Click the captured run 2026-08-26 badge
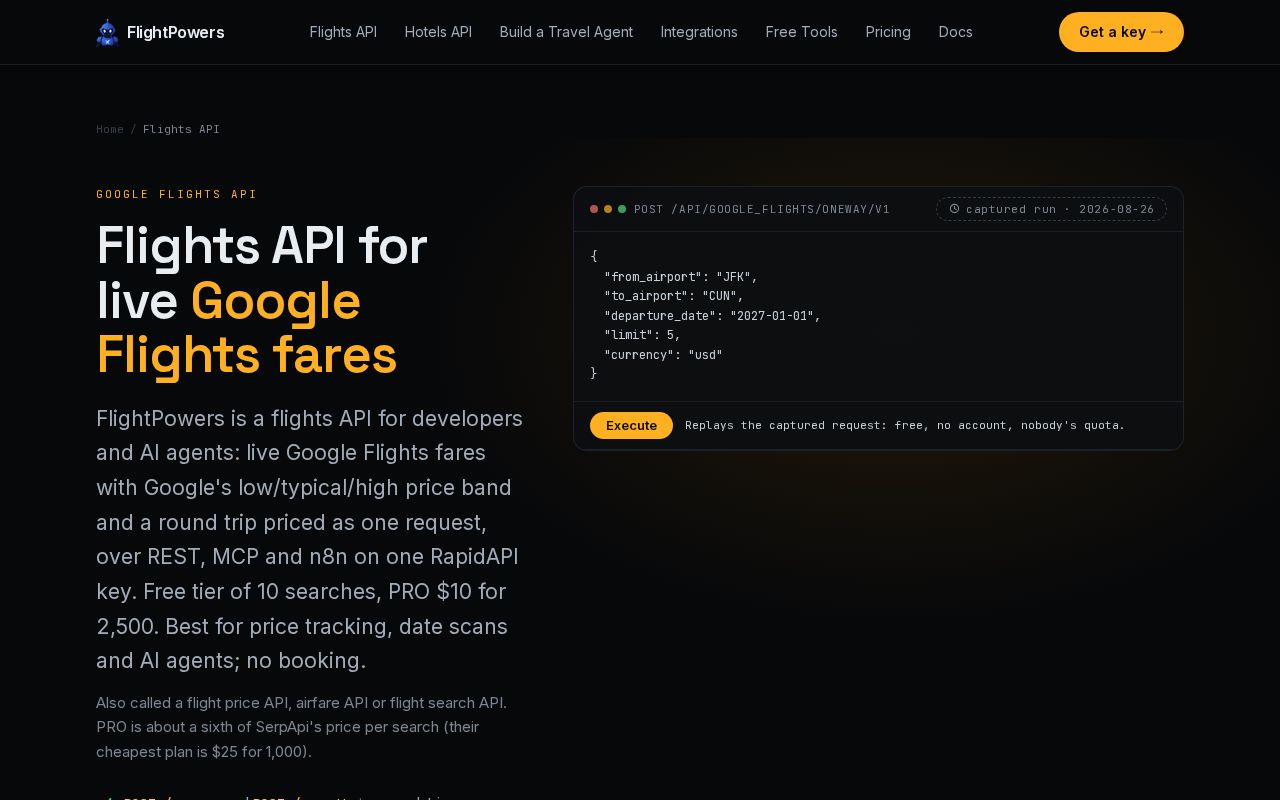1280x800 pixels. click(1051, 209)
